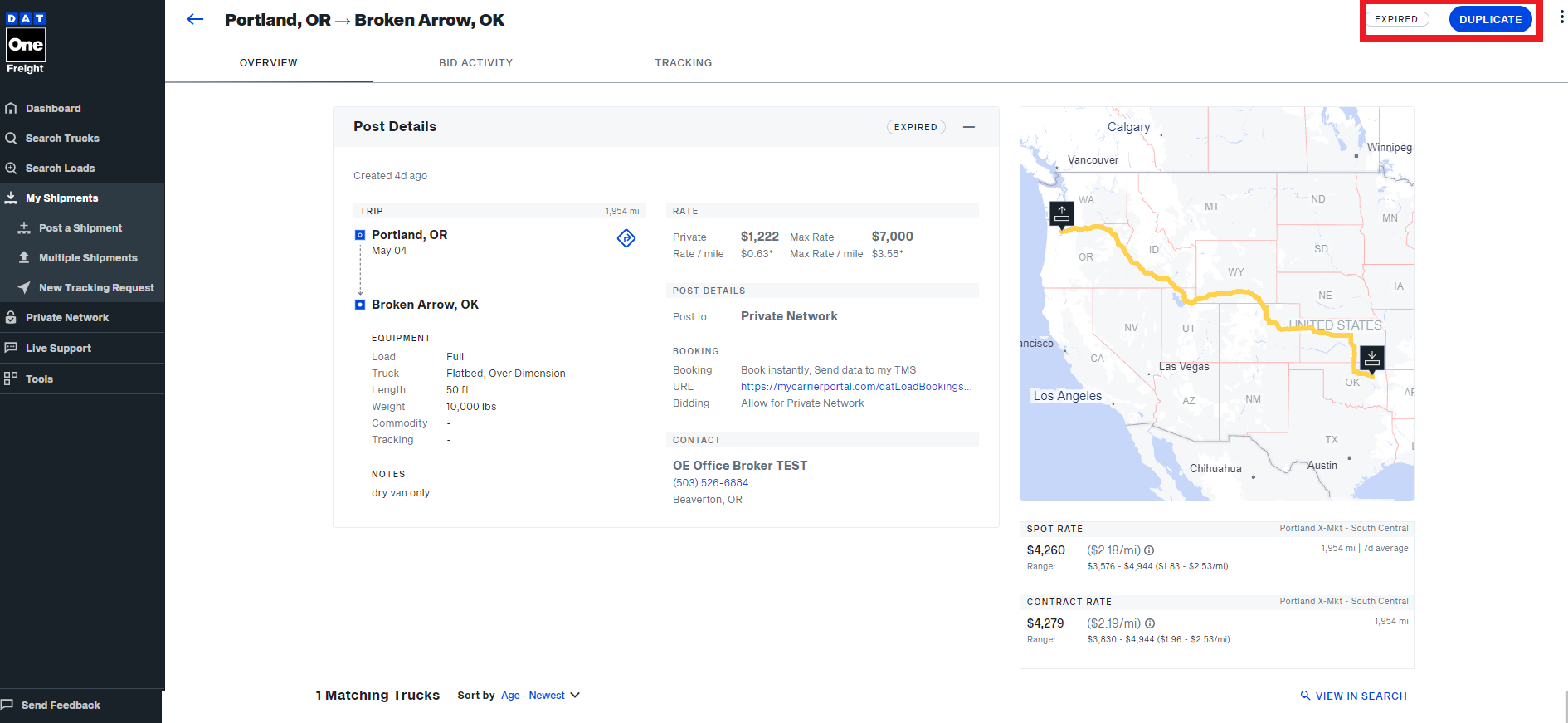The image size is (1568, 723).
Task: Click the origin pickup marker on map
Action: point(1062,214)
